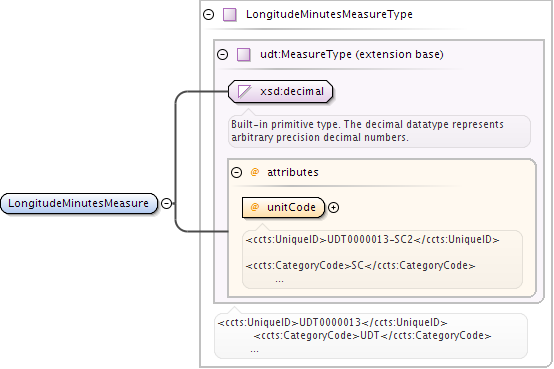
Task: Select the unitCode attribute node
Action: (283, 207)
